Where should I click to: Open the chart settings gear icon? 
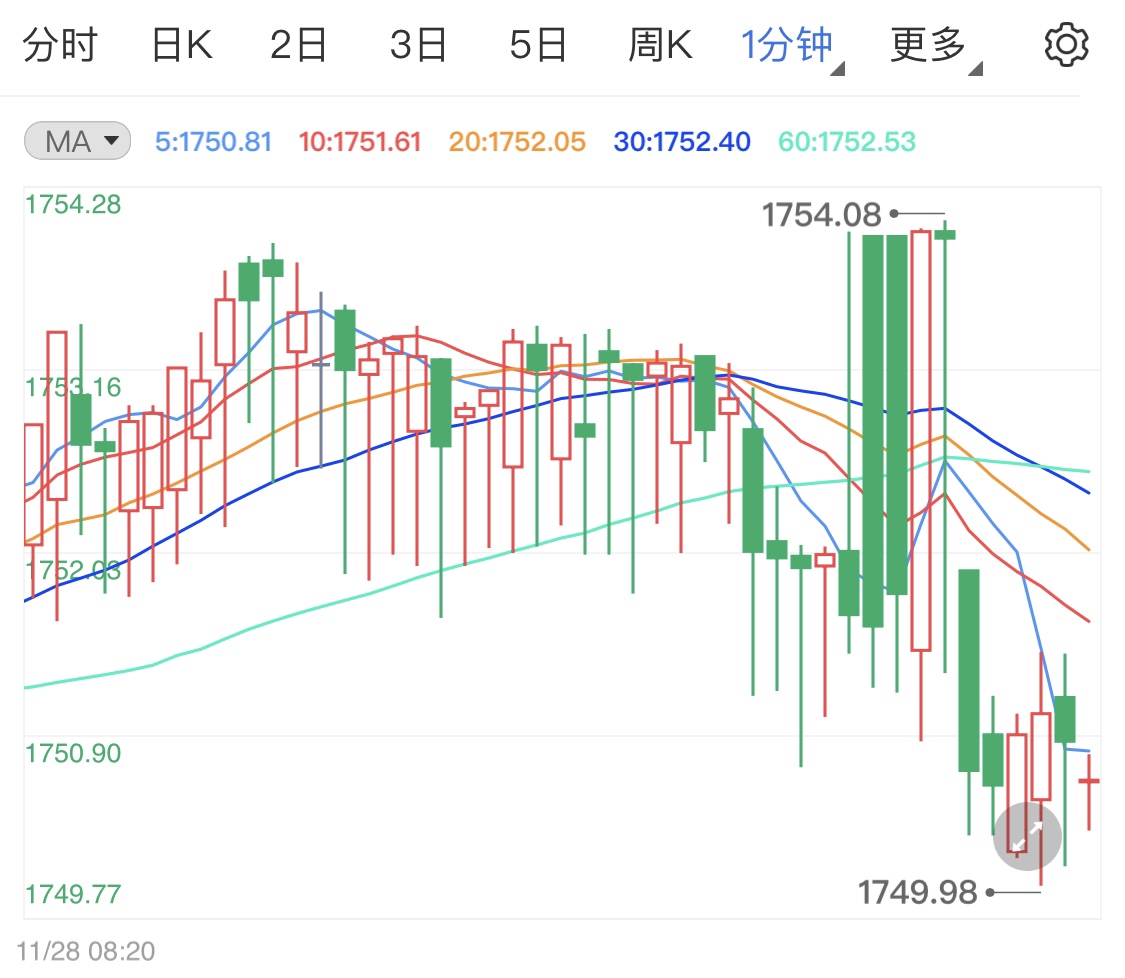(1066, 44)
